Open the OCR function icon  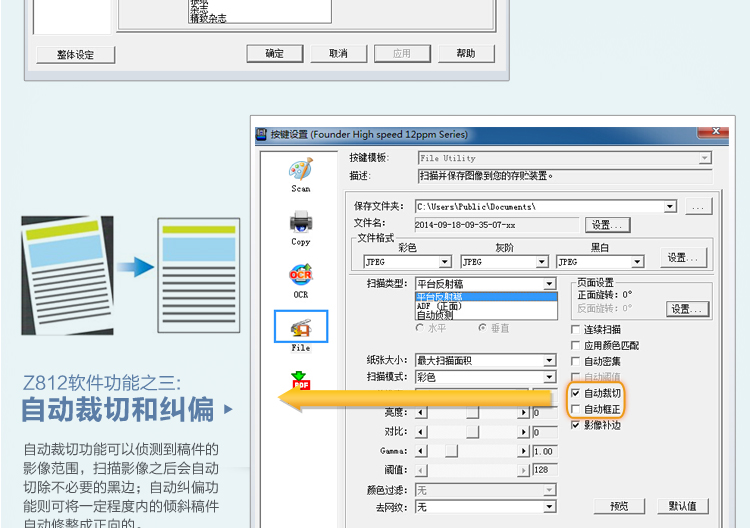tap(301, 276)
